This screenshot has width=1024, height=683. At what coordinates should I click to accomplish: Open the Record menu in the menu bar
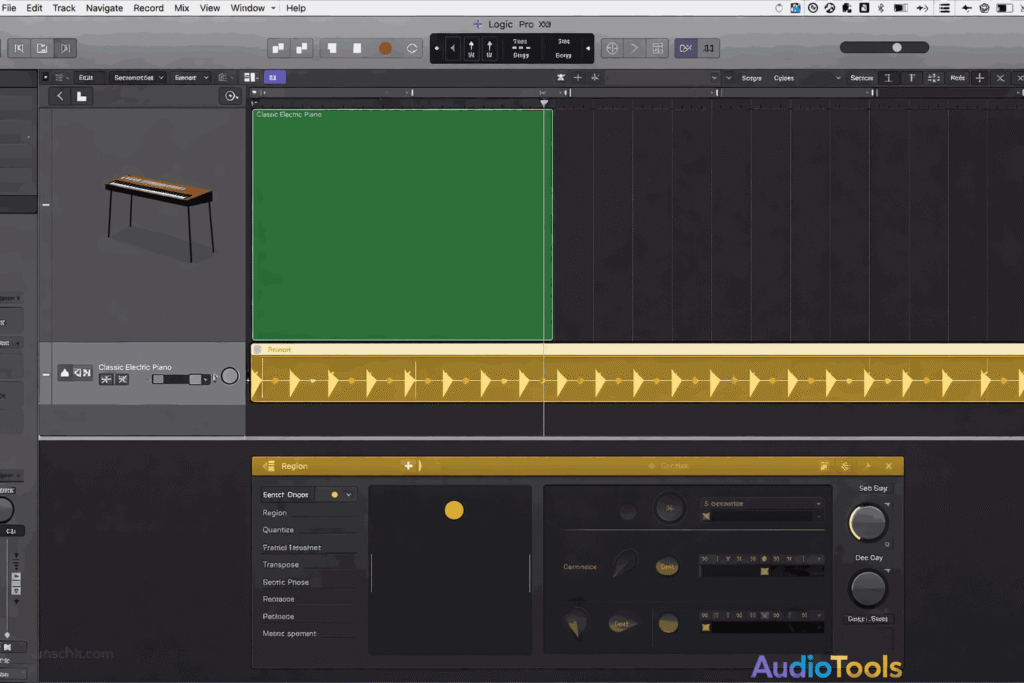click(x=148, y=8)
